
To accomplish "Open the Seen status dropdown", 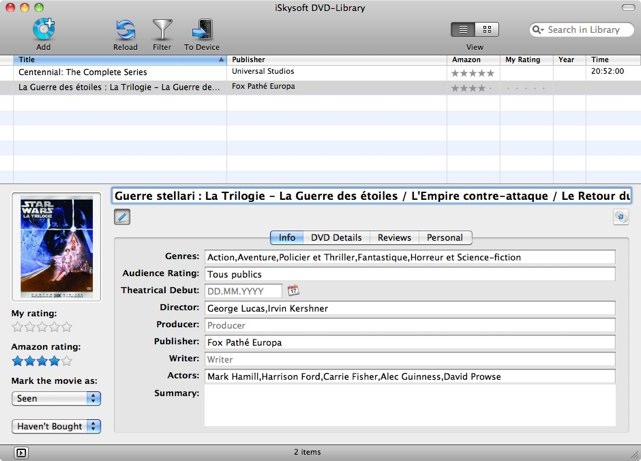I will (56, 398).
